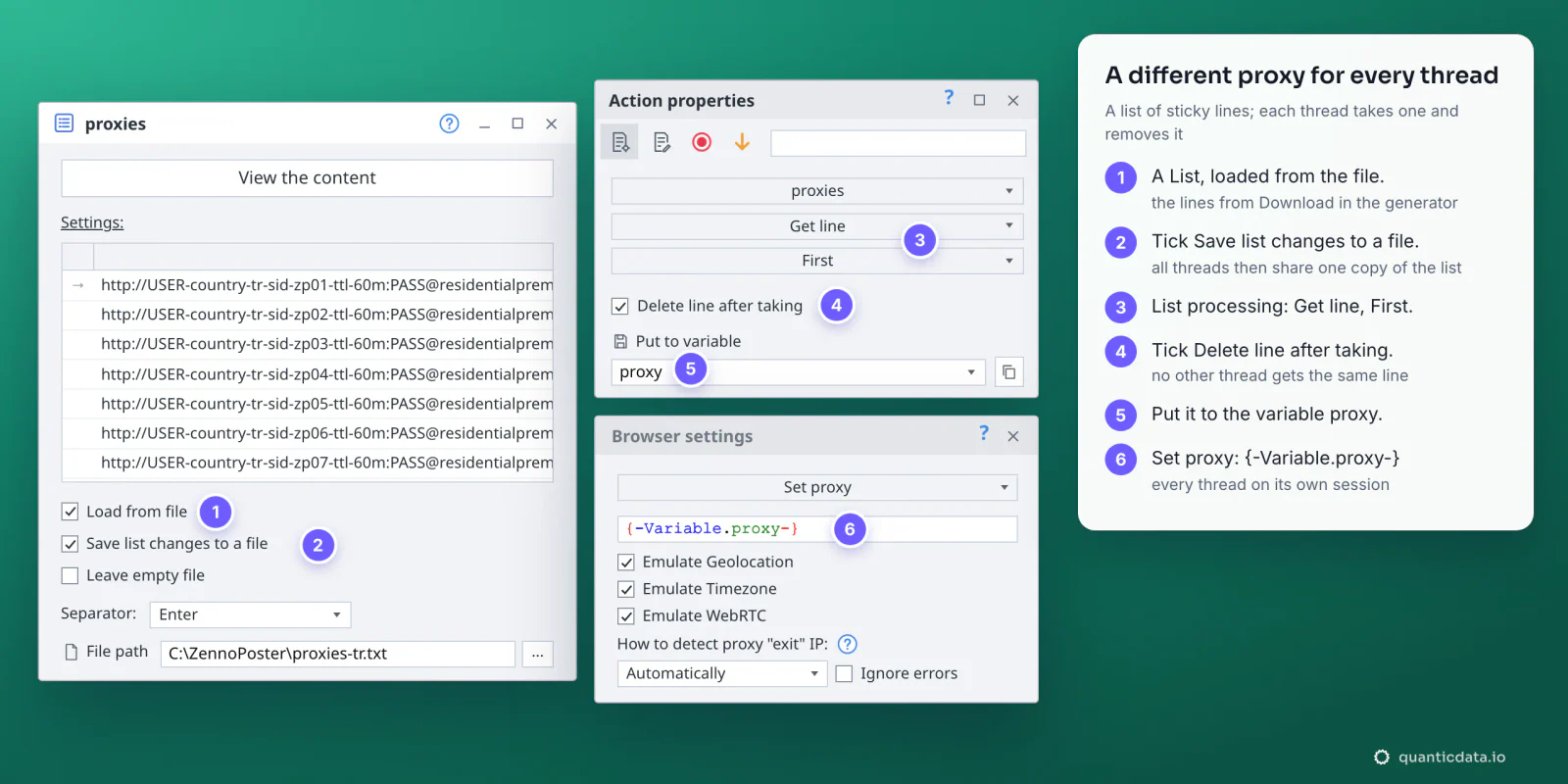
Task: Click the help icon in proxies window
Action: click(x=449, y=123)
